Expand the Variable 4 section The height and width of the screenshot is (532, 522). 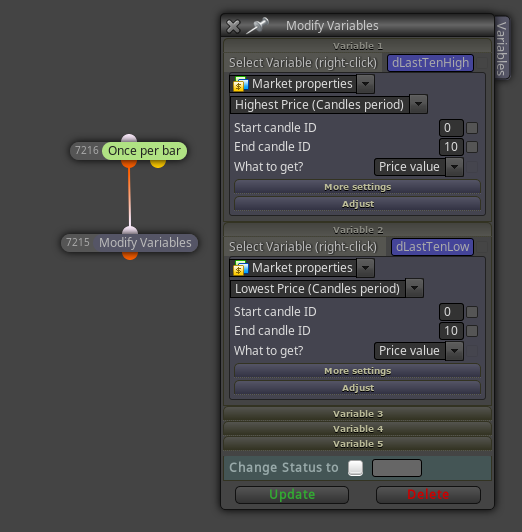[x=357, y=429]
